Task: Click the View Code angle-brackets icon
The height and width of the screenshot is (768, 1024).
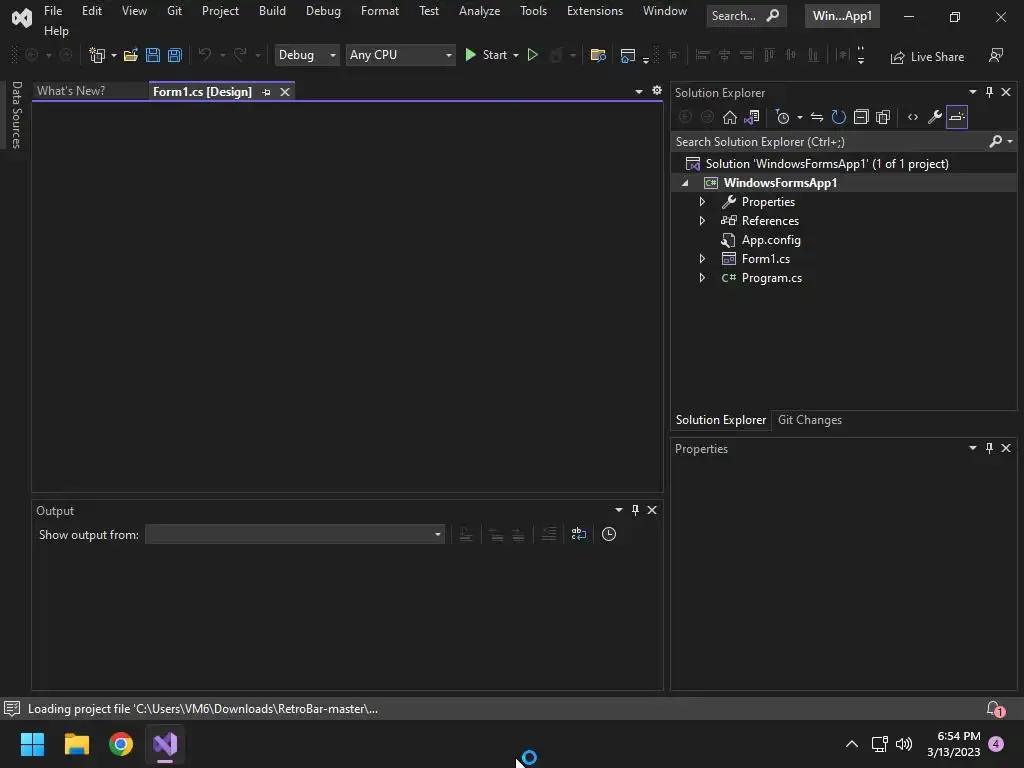Action: [x=913, y=118]
